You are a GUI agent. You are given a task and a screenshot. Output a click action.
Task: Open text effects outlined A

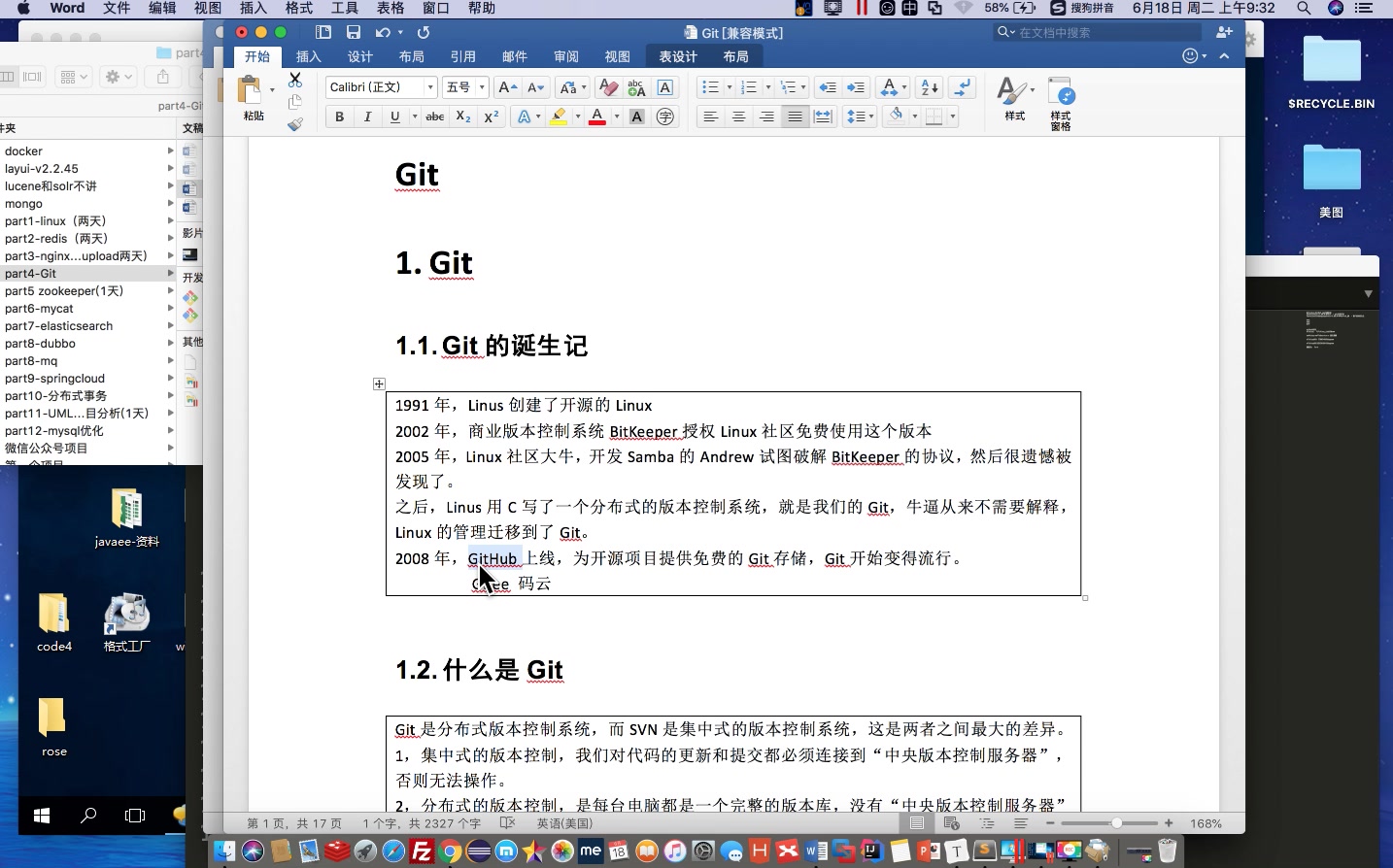[x=525, y=117]
